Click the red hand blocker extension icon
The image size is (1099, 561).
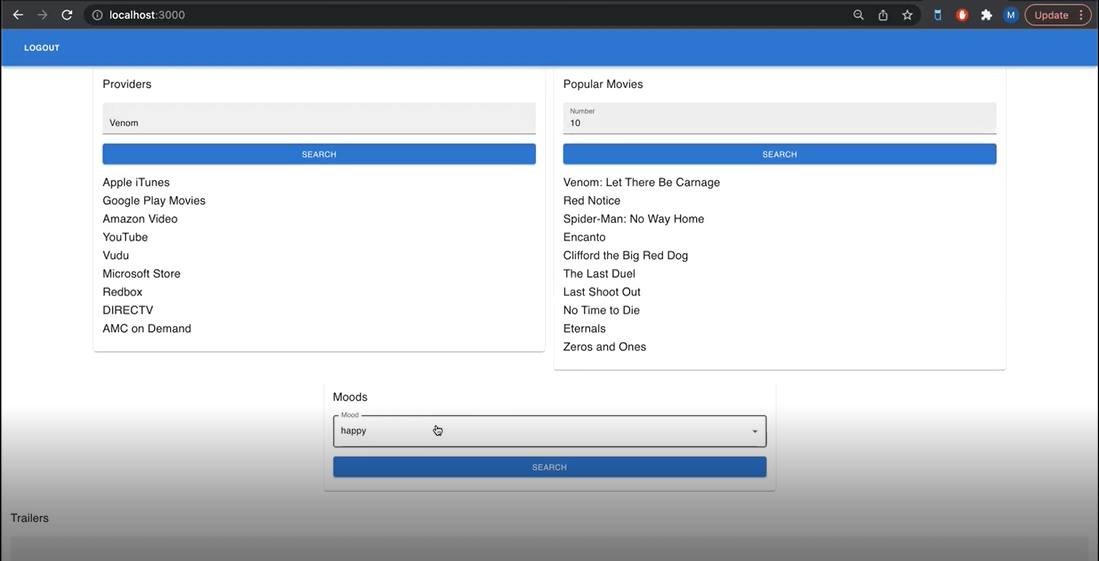[962, 15]
